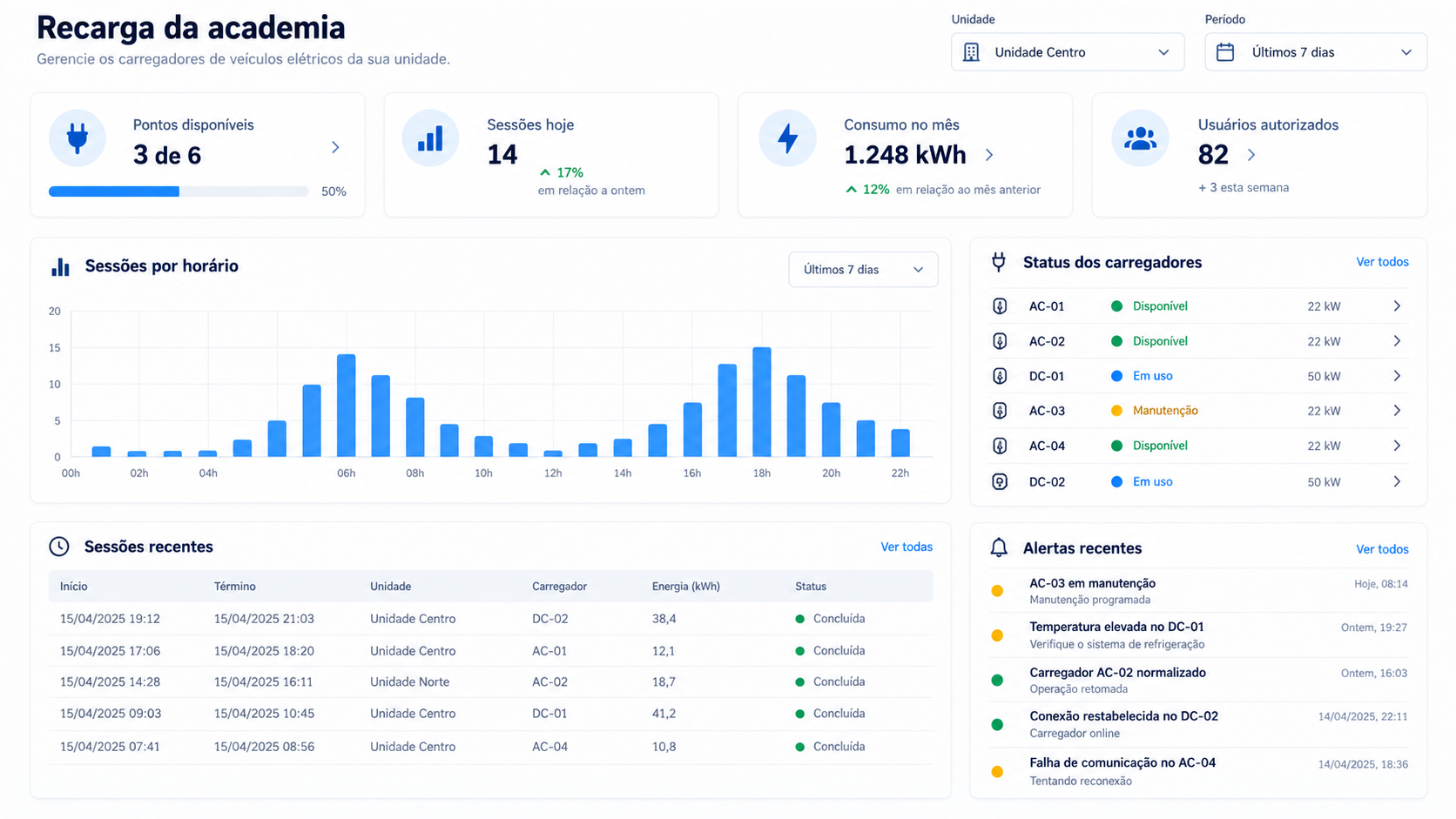Viewport: 1456px width, 819px height.
Task: Click the building icon in Unidade selector
Action: point(971,52)
